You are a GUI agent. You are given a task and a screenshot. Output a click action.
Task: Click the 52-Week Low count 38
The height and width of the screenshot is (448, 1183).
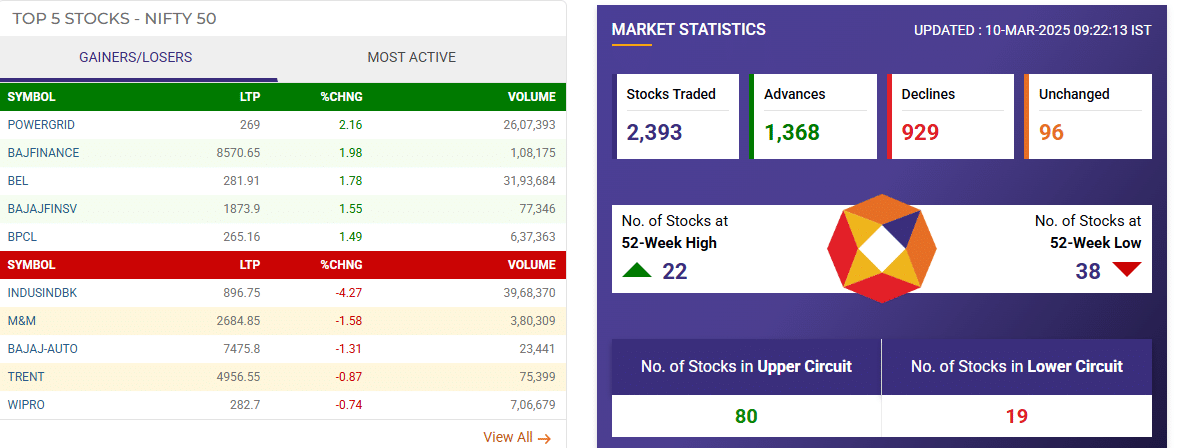coord(1088,271)
